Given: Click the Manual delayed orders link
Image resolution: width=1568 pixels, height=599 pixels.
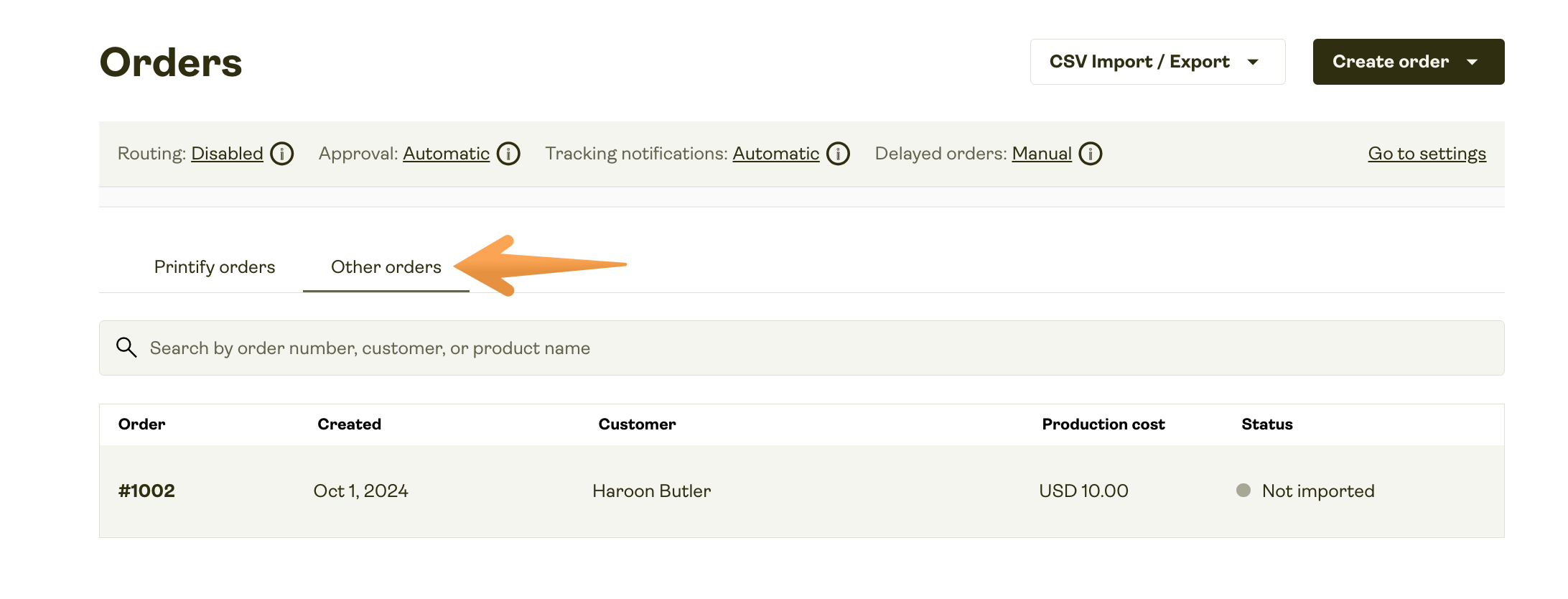Looking at the screenshot, I should pyautogui.click(x=1041, y=154).
